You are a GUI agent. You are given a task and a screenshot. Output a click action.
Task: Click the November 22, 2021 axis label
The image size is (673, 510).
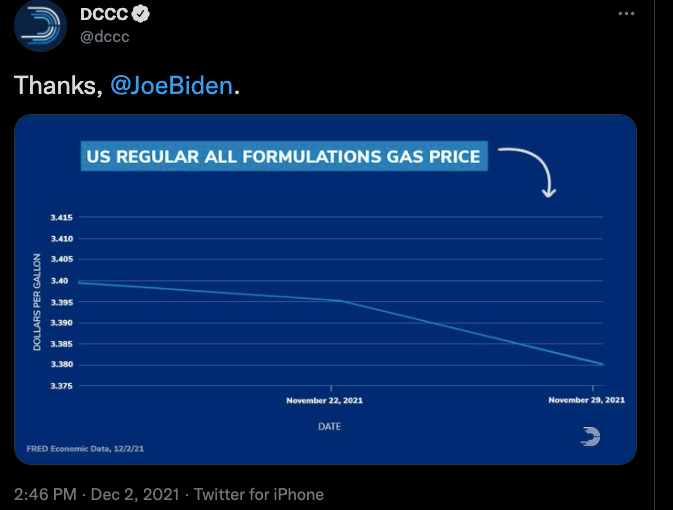click(x=324, y=400)
